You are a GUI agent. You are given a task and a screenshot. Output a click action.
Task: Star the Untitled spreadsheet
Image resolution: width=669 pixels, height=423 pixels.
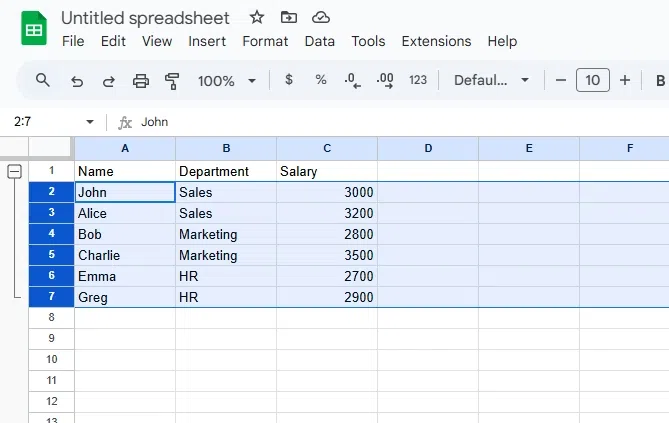click(257, 17)
